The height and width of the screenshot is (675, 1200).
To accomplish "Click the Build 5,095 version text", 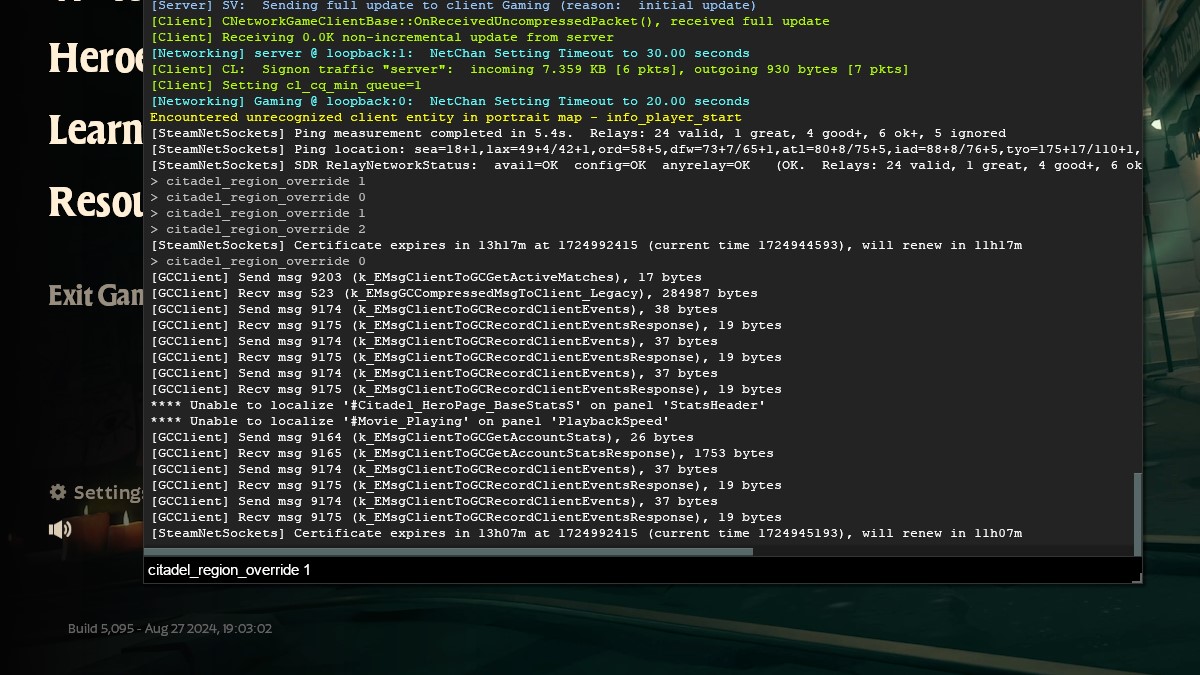I will [x=169, y=629].
